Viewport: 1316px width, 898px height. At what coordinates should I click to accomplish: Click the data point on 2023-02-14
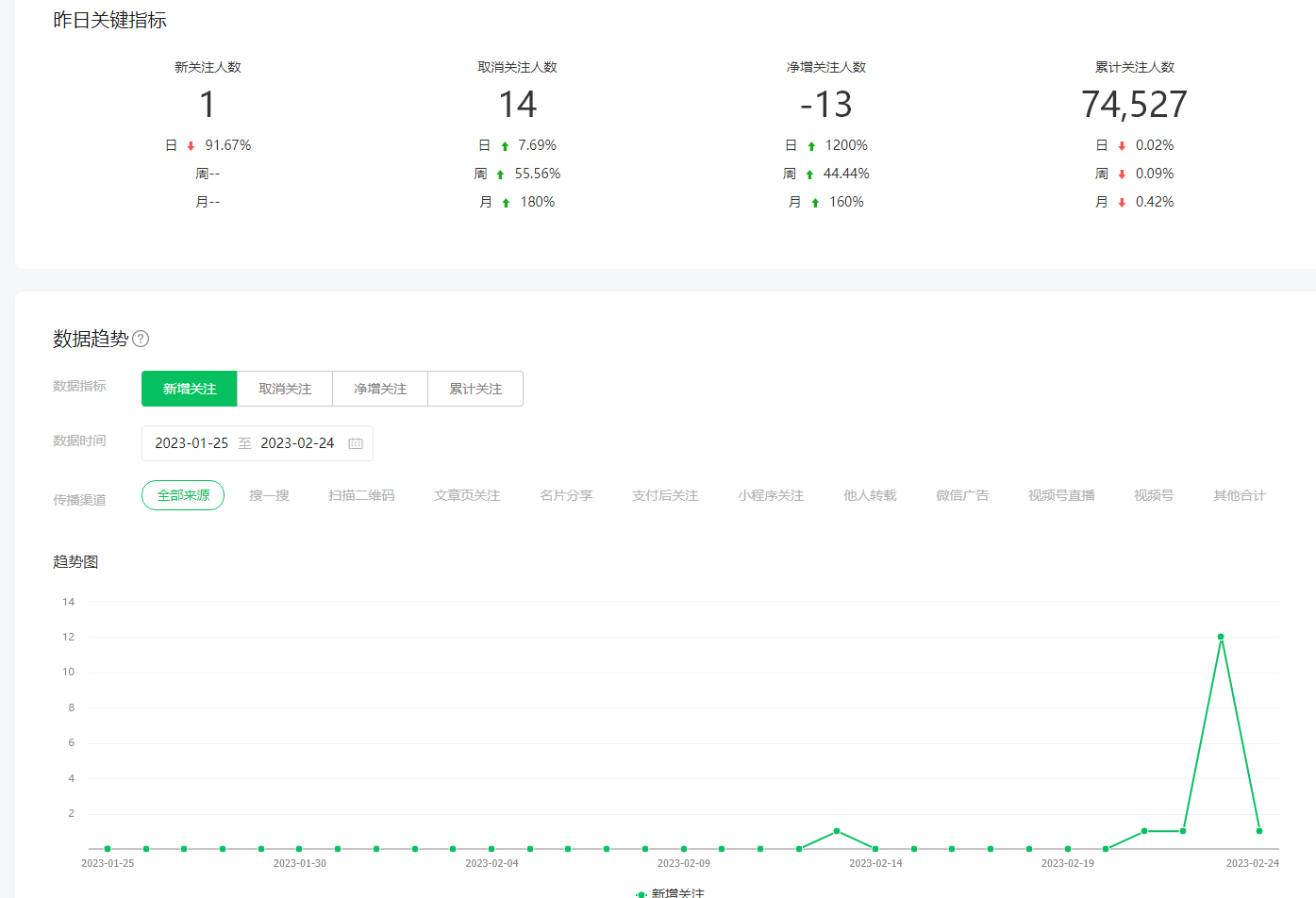tap(875, 849)
